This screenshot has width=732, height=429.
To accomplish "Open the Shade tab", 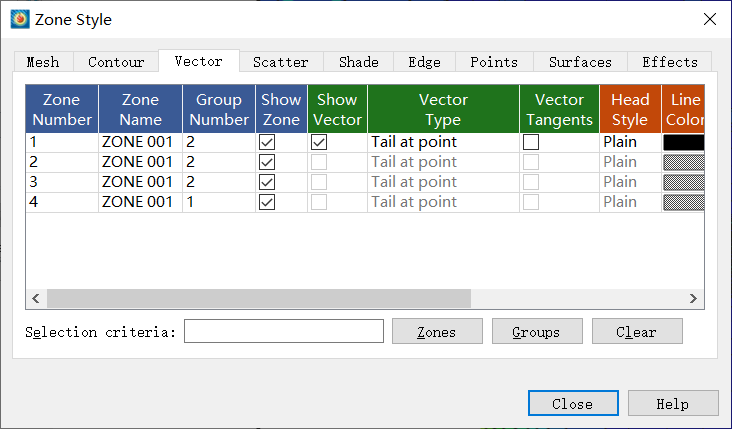I will click(359, 62).
